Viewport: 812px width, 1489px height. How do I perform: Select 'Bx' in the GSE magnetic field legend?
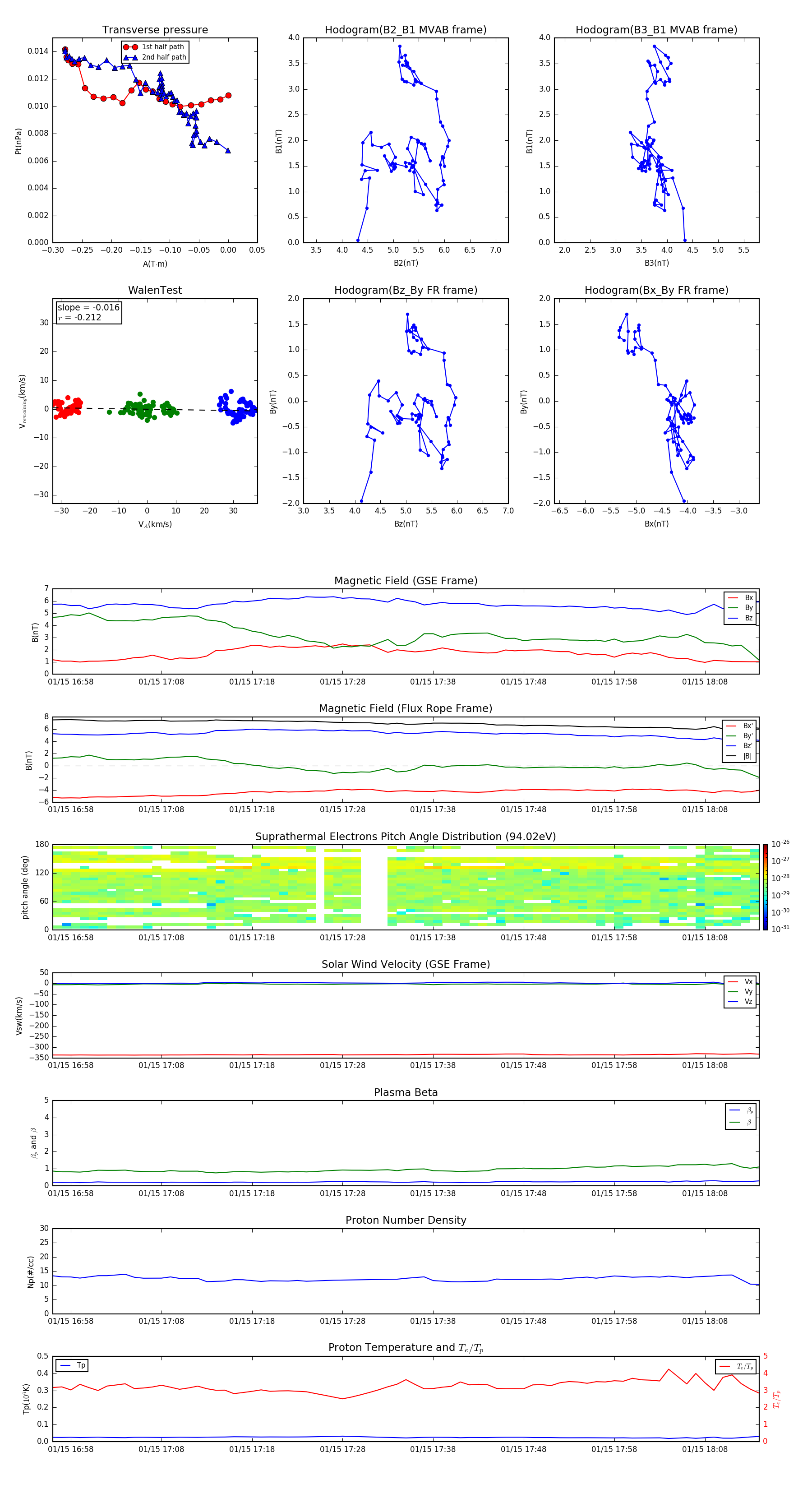click(740, 598)
